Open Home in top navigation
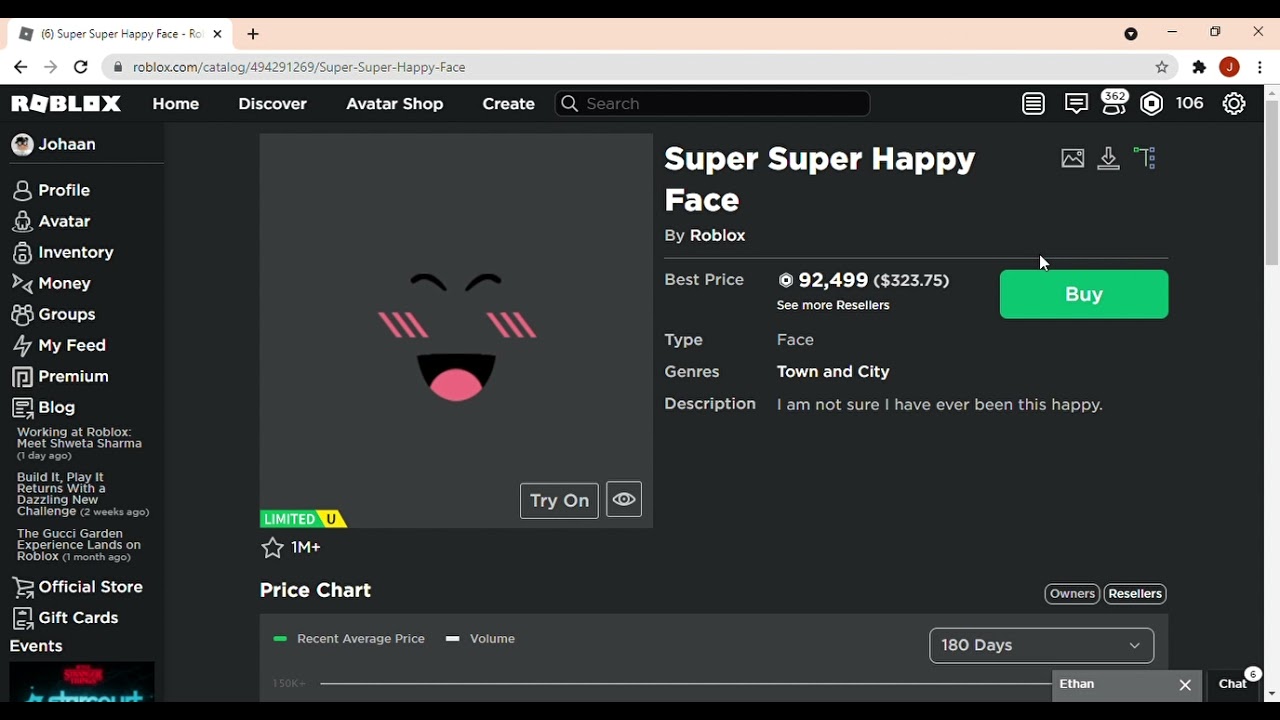This screenshot has height=720, width=1280. point(176,104)
